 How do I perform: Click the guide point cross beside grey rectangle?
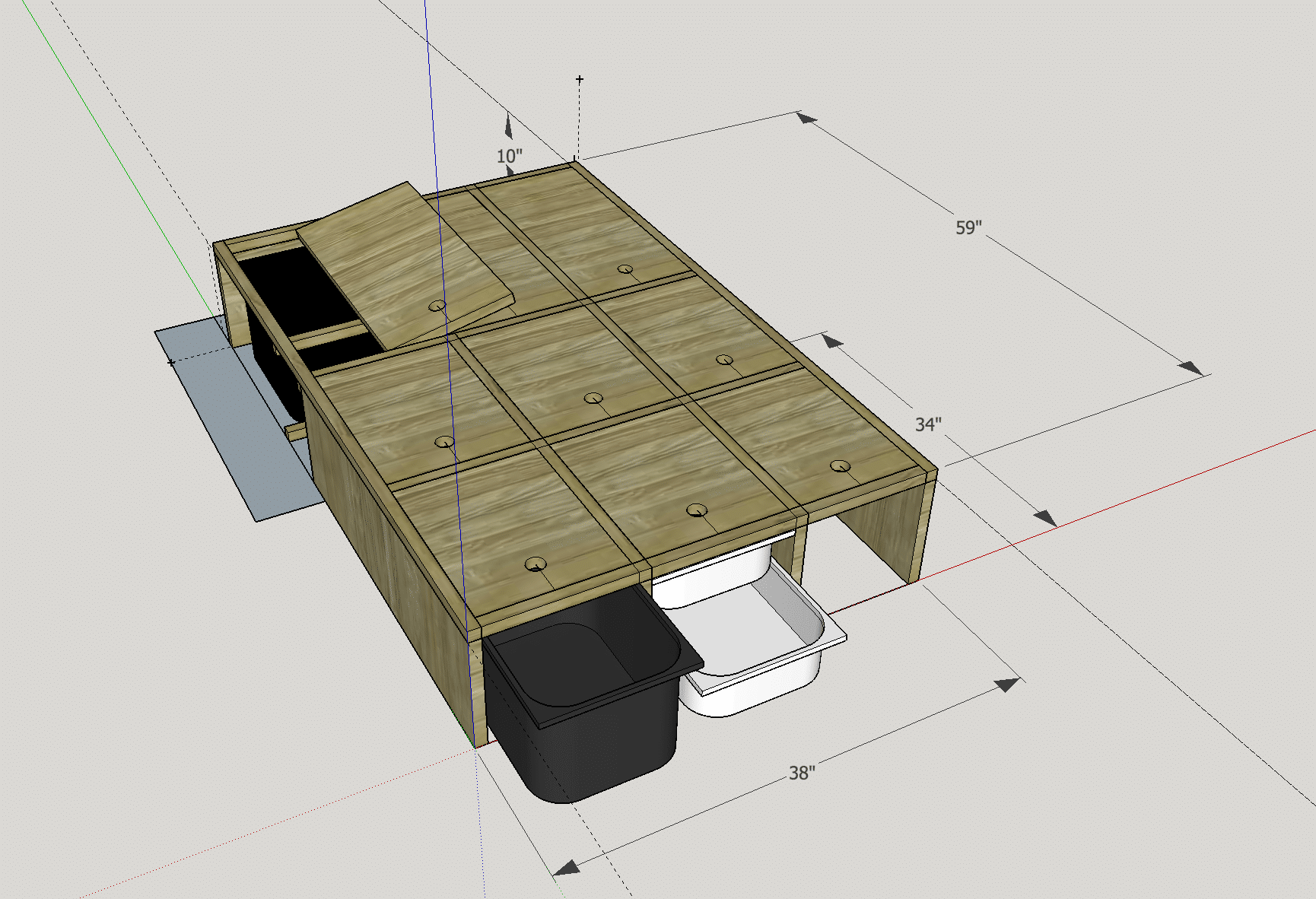coord(171,363)
